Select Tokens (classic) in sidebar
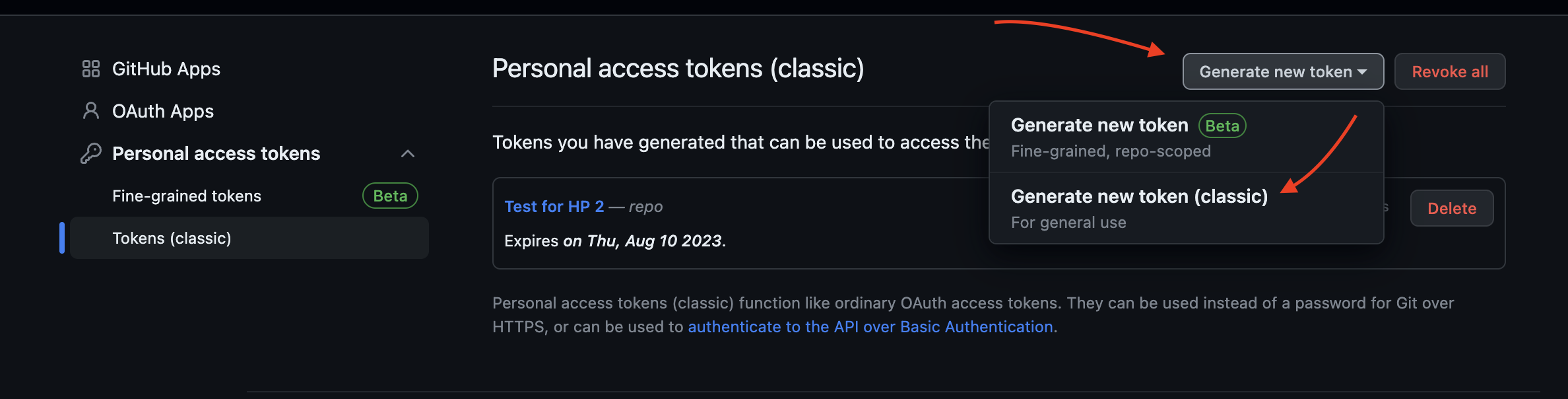 [x=172, y=238]
